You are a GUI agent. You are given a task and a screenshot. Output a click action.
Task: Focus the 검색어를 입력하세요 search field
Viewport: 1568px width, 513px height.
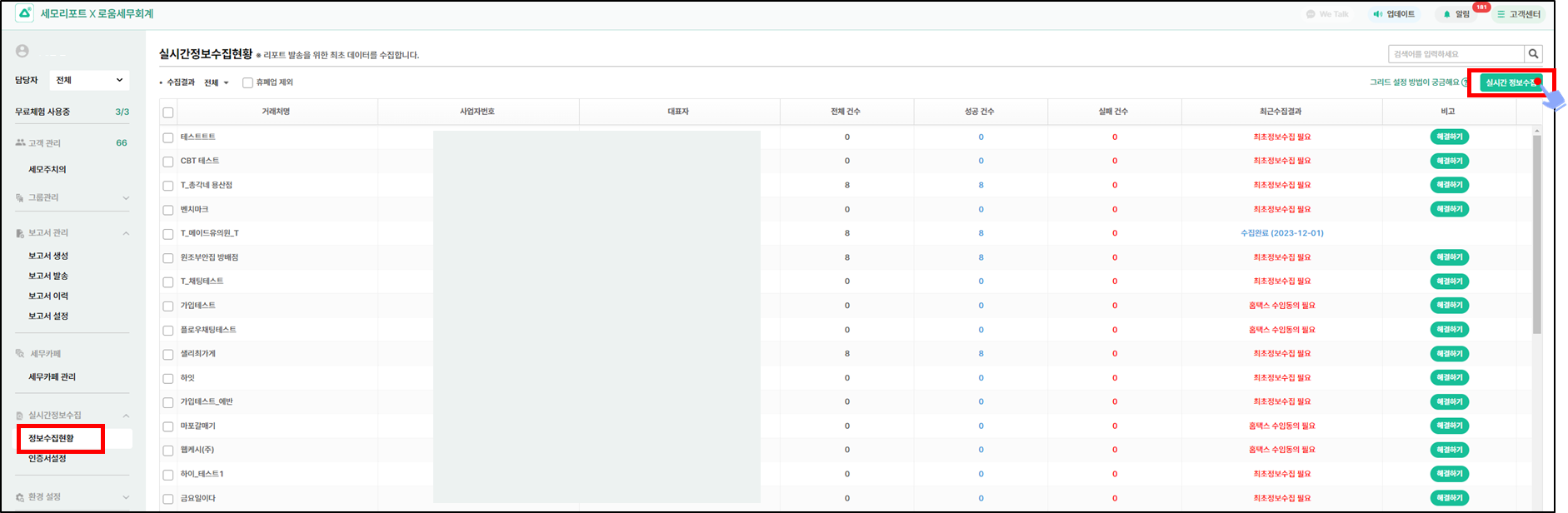point(1456,54)
